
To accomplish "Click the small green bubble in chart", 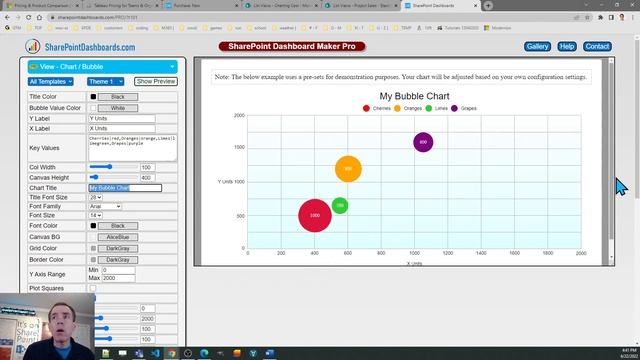I will pyautogui.click(x=340, y=205).
